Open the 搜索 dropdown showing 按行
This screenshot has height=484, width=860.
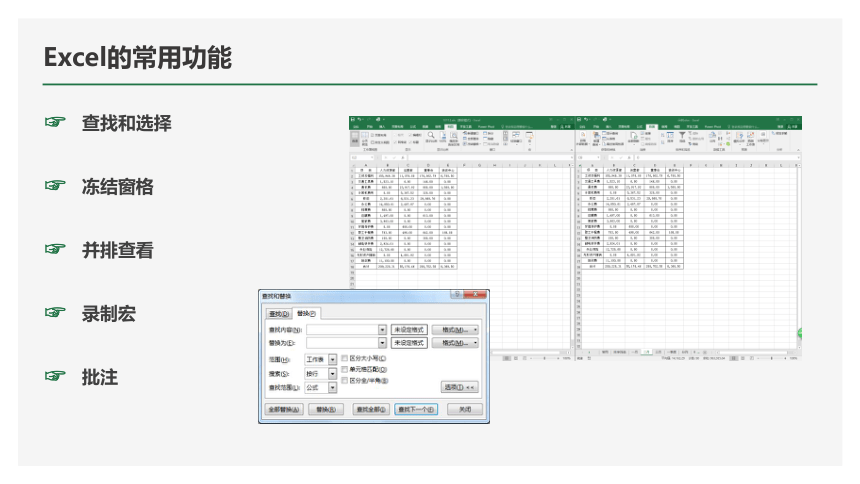pos(332,374)
